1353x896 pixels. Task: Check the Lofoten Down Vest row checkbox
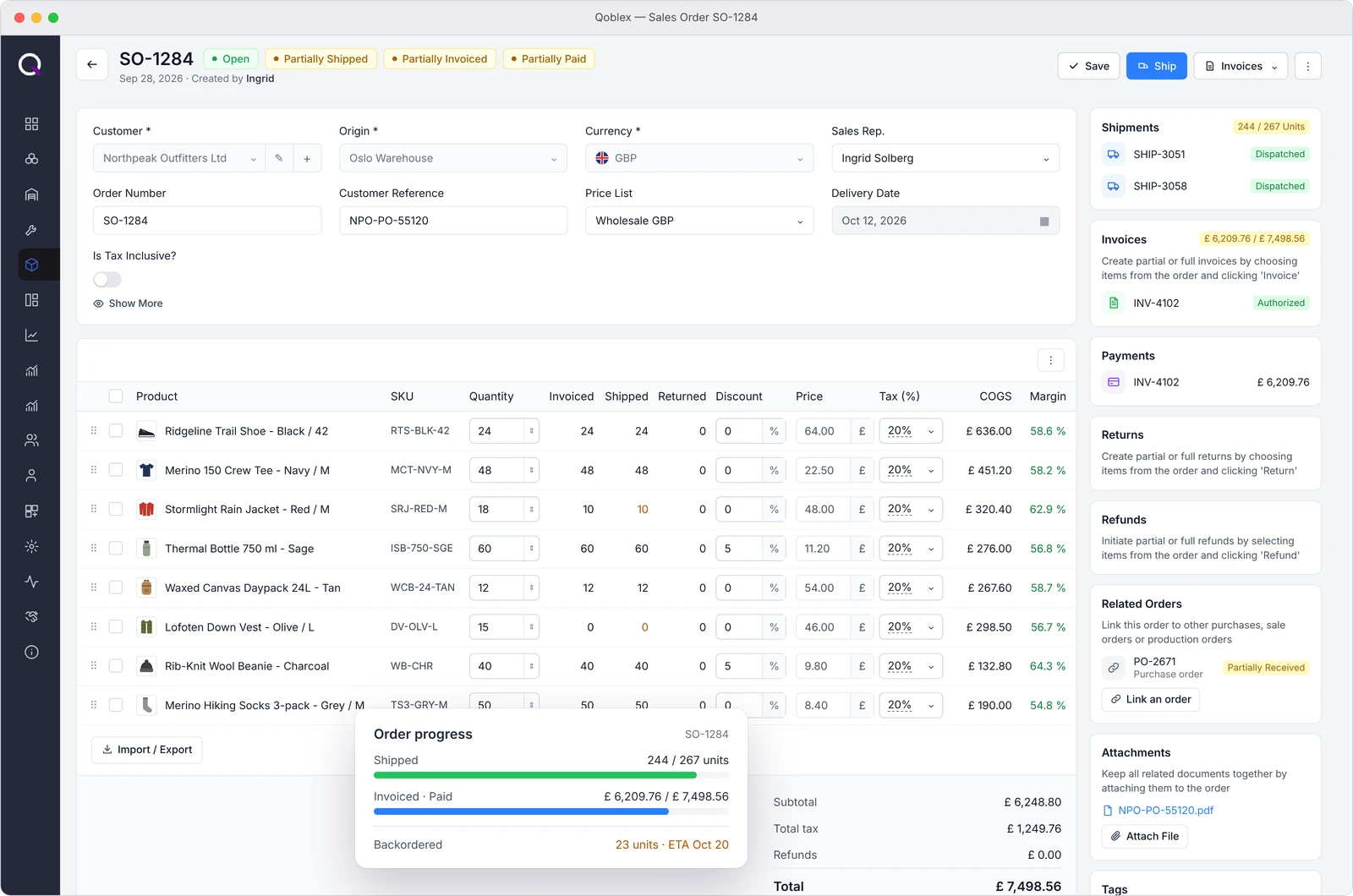(116, 627)
